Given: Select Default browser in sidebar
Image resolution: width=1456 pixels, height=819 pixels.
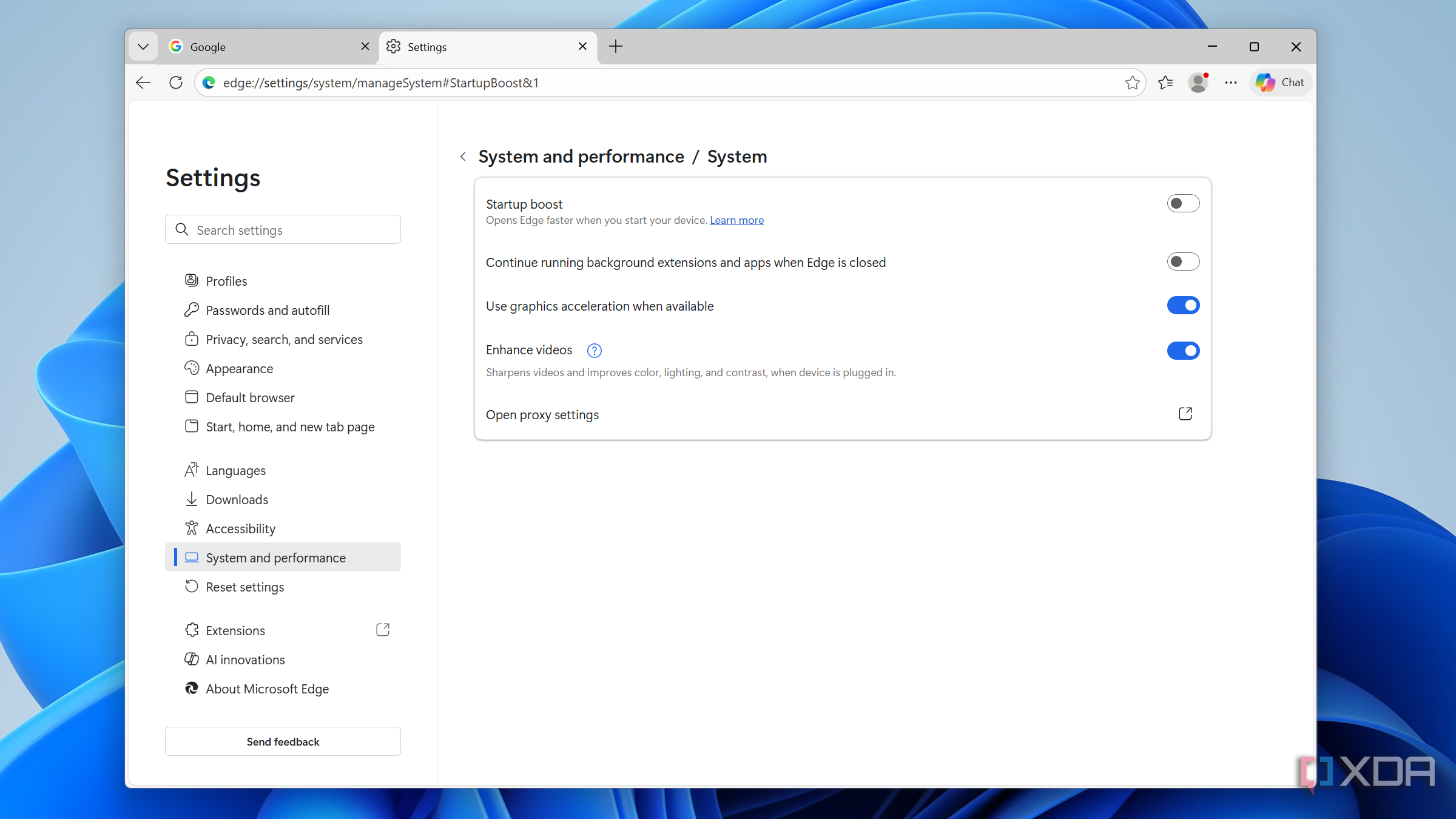Looking at the screenshot, I should pyautogui.click(x=283, y=397).
